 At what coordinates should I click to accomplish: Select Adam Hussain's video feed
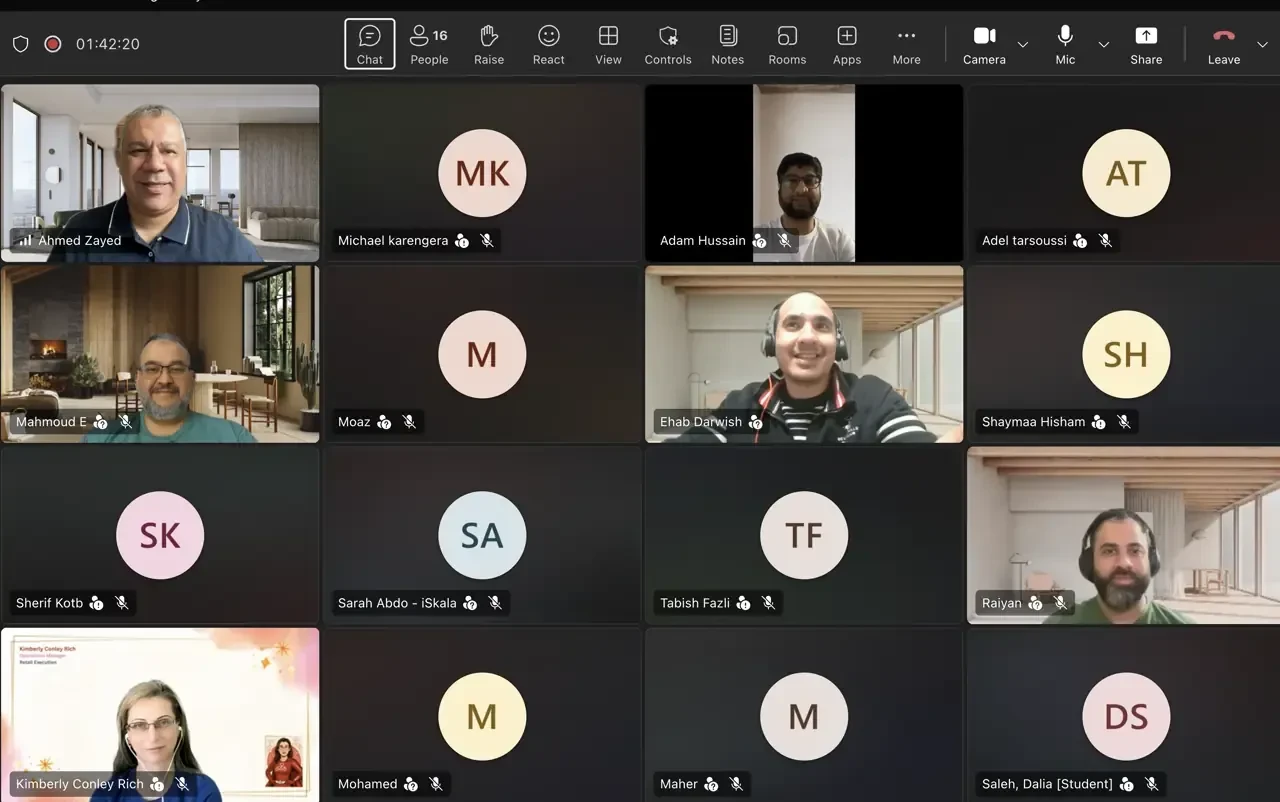pyautogui.click(x=804, y=173)
